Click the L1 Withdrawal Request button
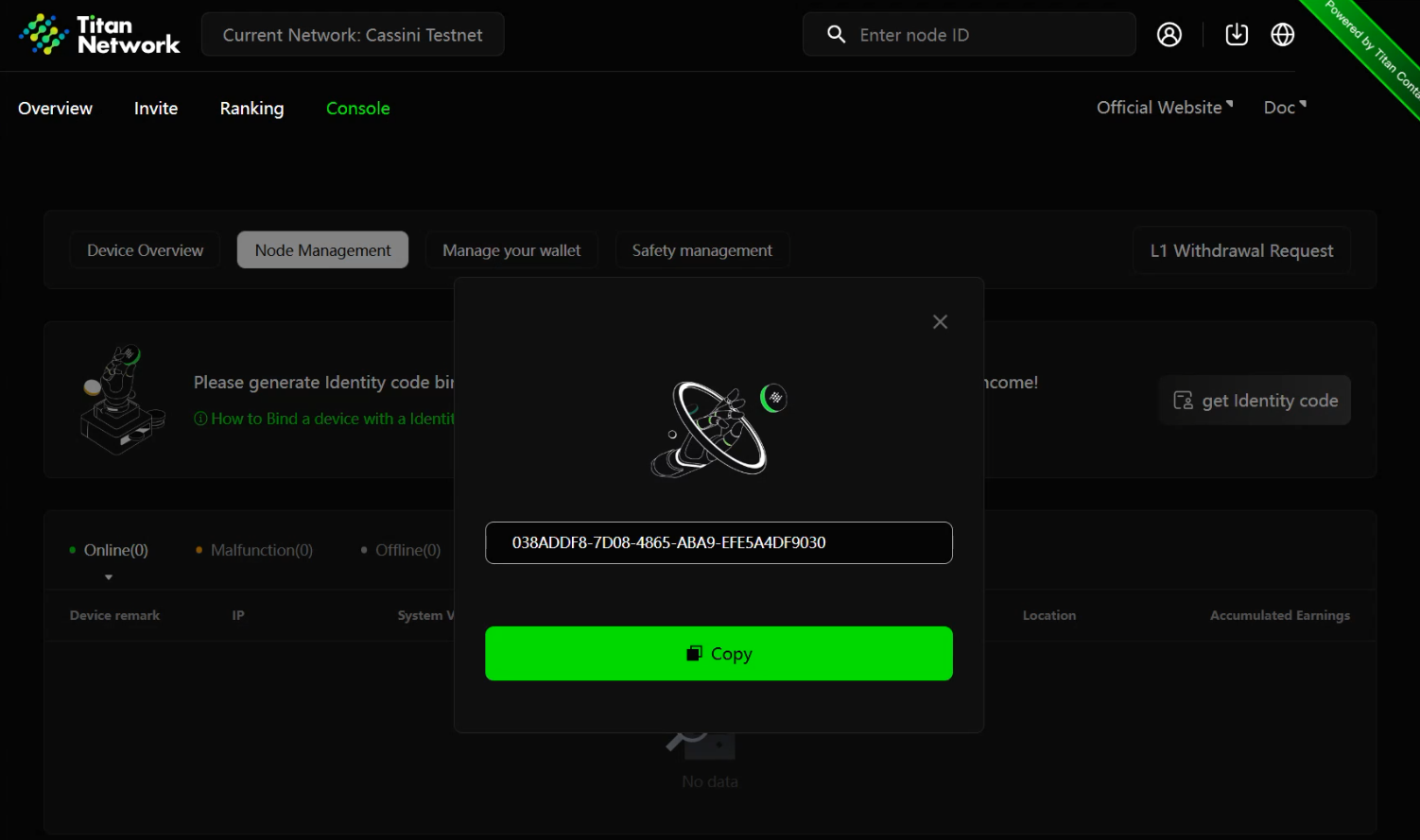This screenshot has width=1420, height=840. pos(1241,250)
